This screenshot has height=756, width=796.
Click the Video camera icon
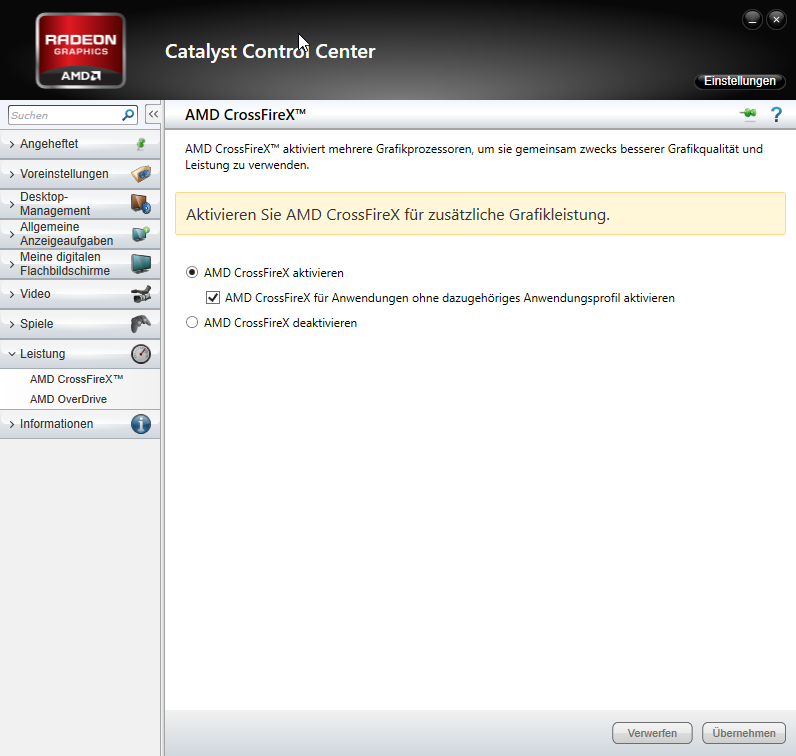tap(141, 294)
